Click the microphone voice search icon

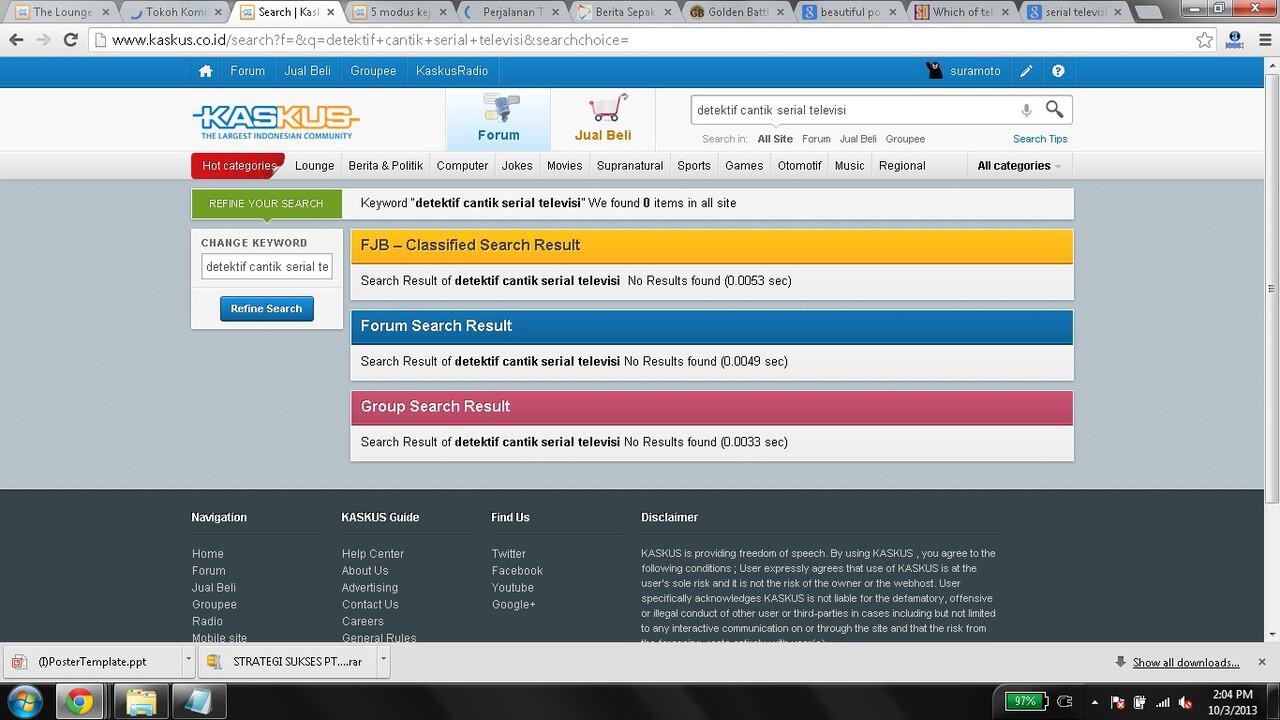(1026, 110)
